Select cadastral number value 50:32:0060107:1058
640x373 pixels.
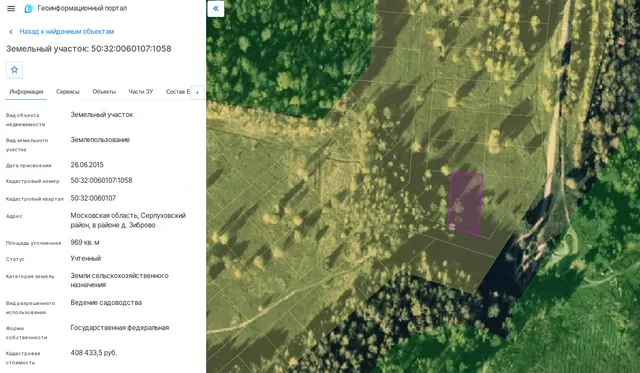pyautogui.click(x=101, y=180)
